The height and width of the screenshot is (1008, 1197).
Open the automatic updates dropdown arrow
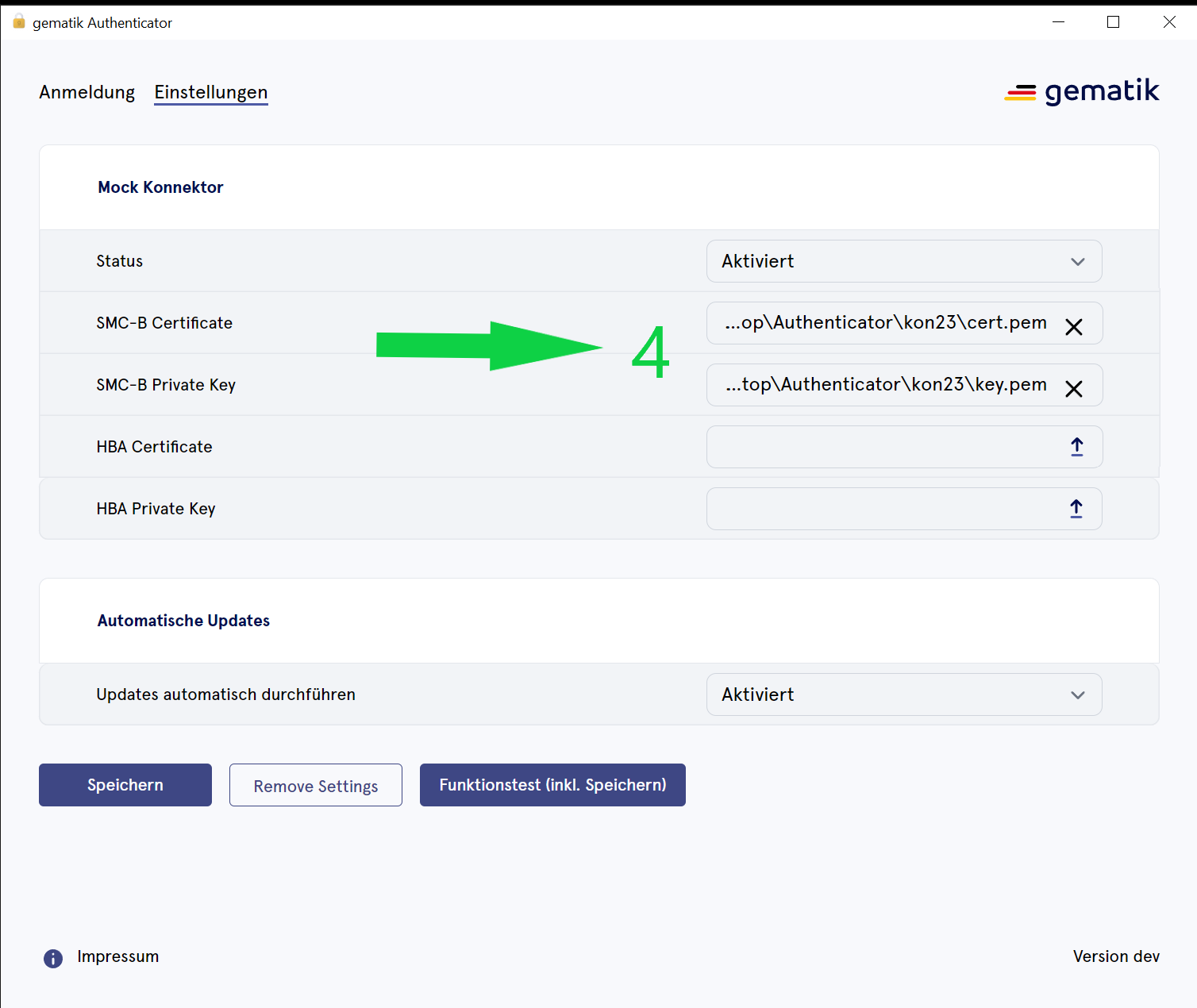point(1077,695)
